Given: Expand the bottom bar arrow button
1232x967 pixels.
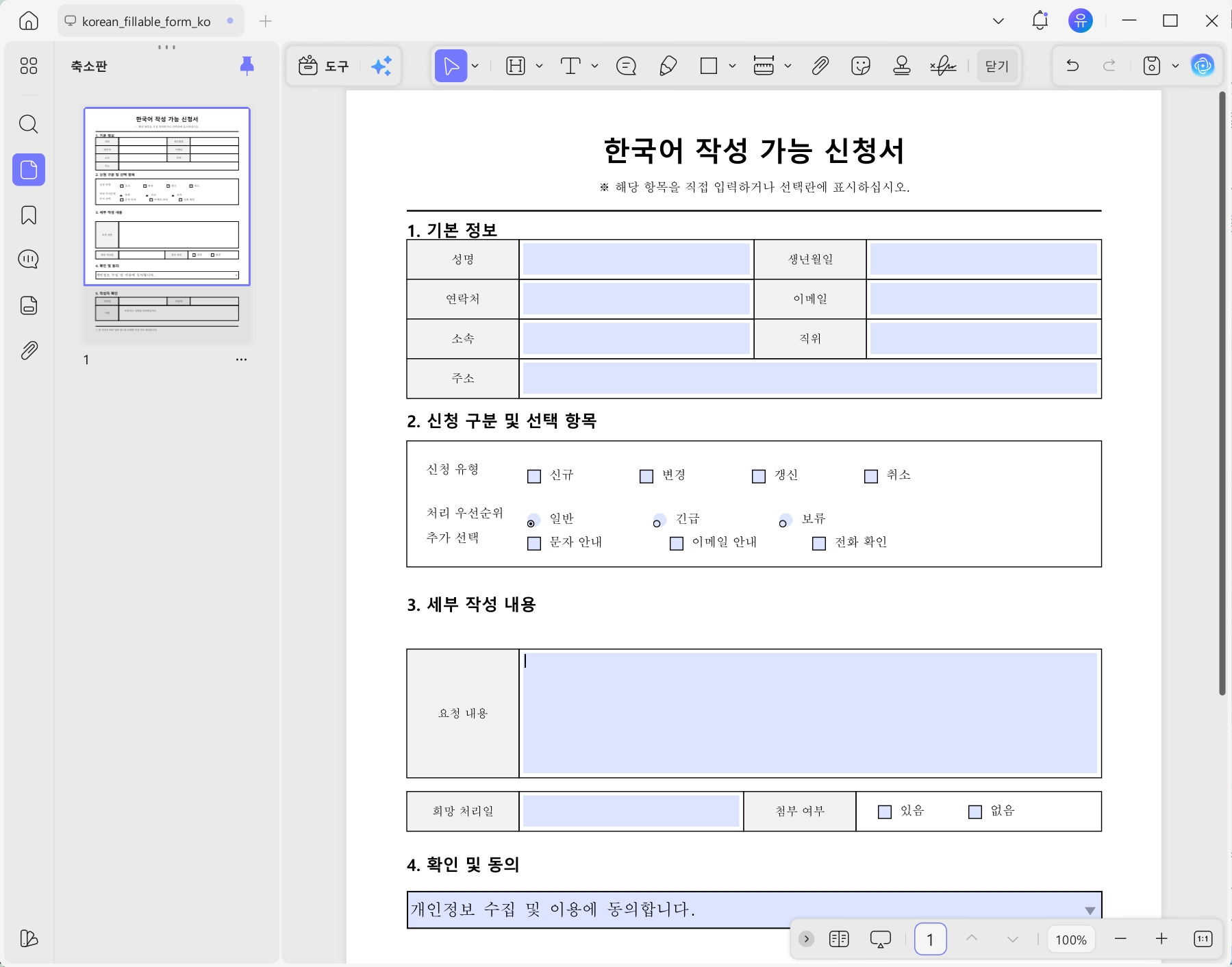Looking at the screenshot, I should coord(806,939).
